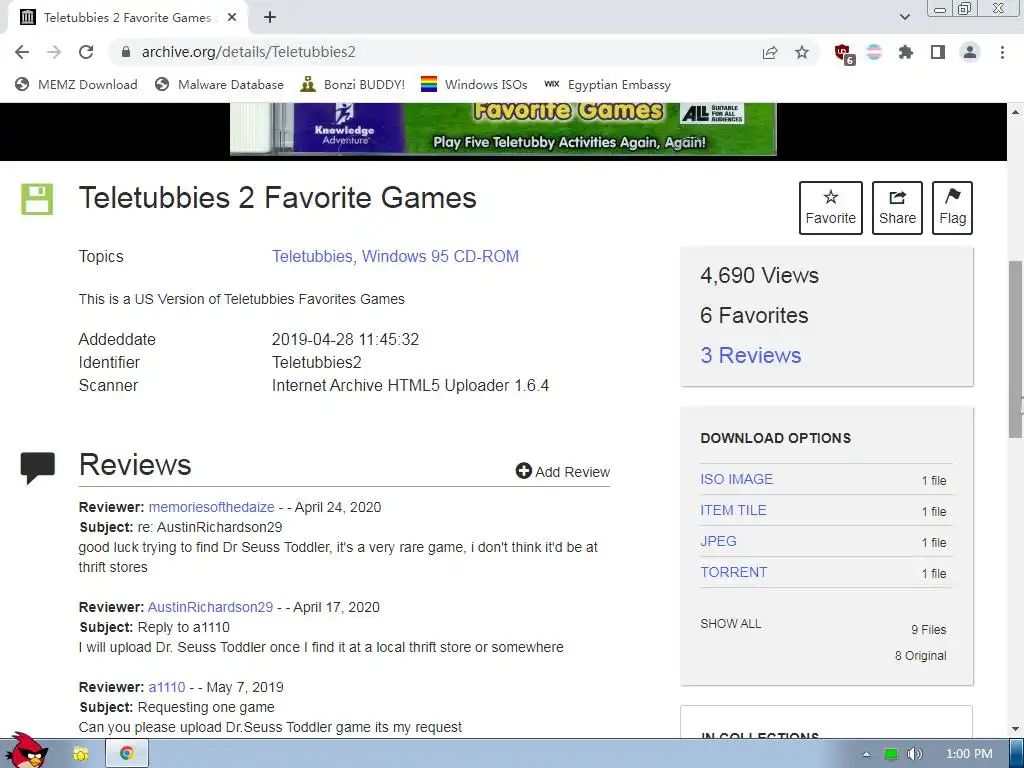Click the Favorite star button

[831, 208]
